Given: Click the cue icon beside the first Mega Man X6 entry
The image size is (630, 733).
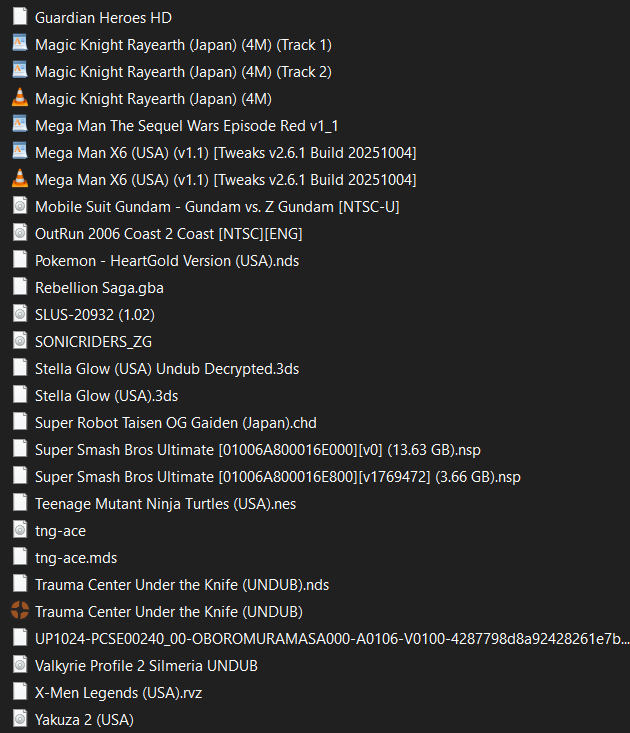Looking at the screenshot, I should [20, 151].
